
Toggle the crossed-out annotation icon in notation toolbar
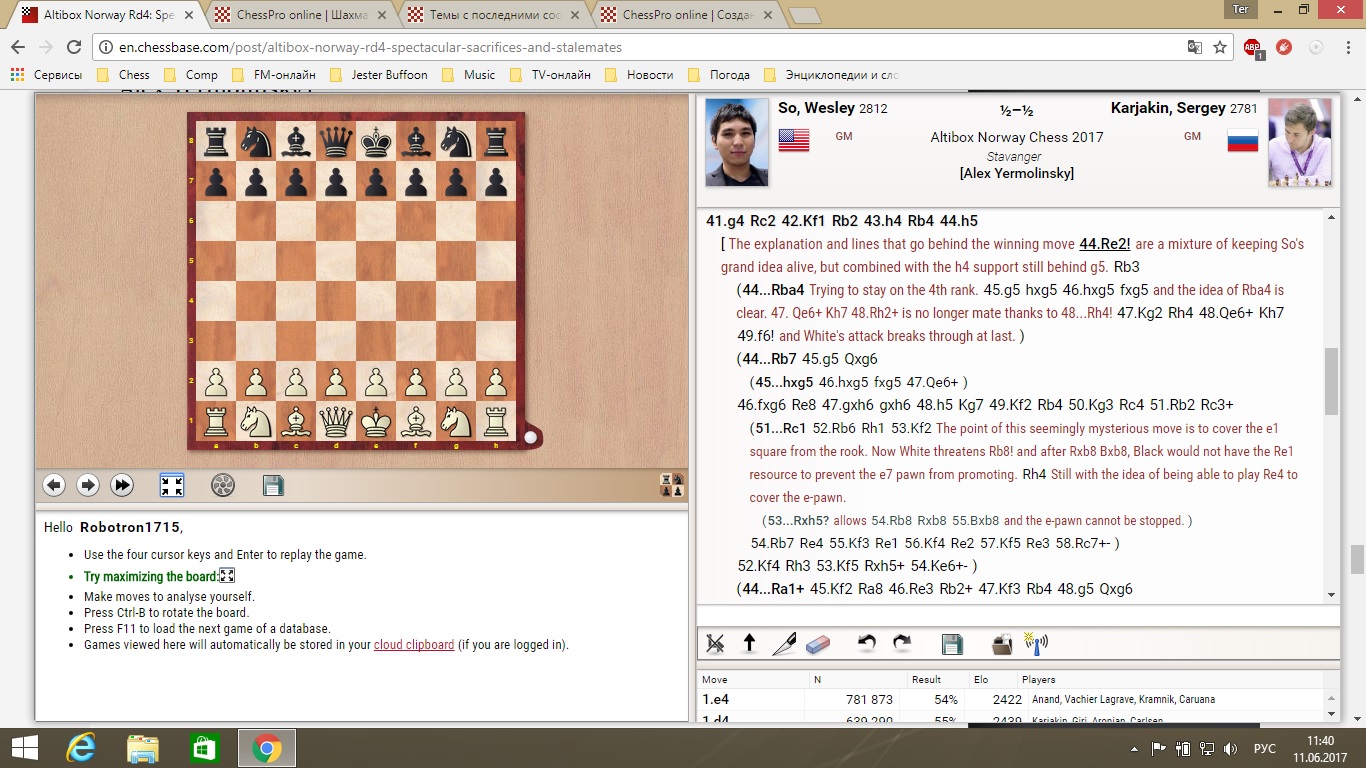click(x=715, y=643)
